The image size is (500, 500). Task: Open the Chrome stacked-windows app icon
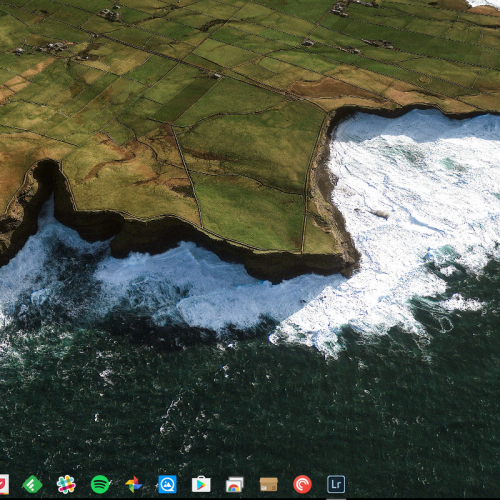(235, 484)
